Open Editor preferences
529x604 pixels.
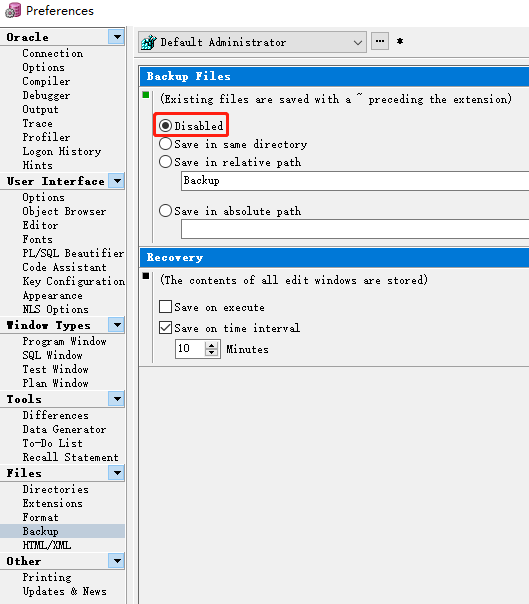pos(40,225)
